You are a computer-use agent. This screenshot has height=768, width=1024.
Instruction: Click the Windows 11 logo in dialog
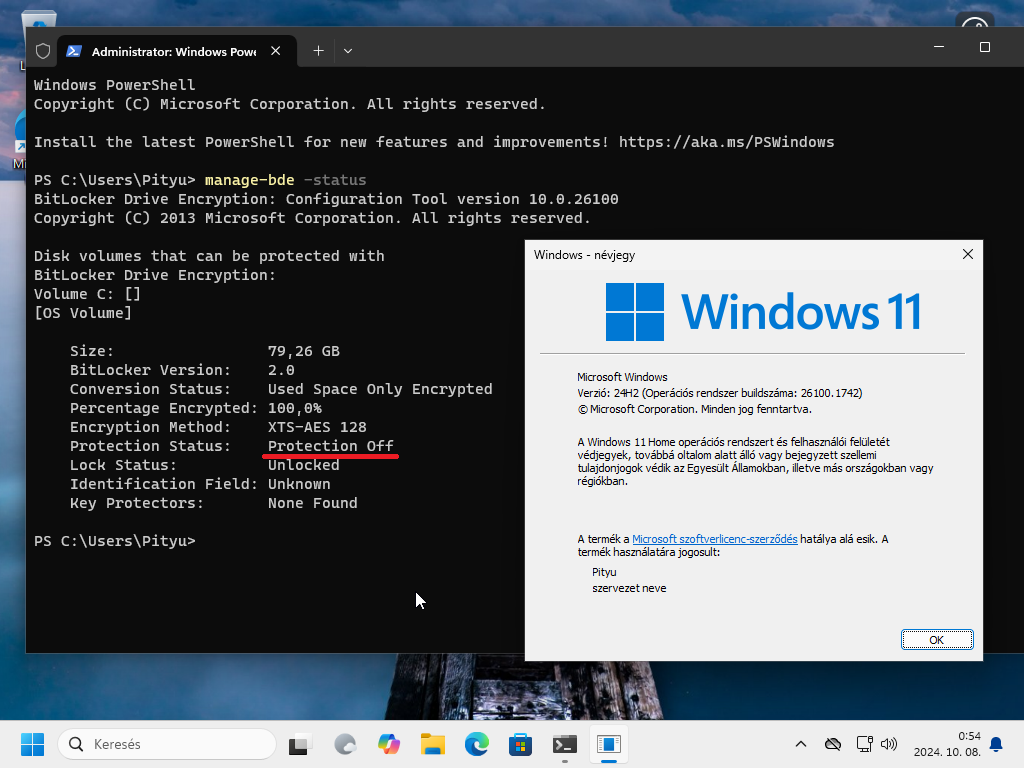763,312
